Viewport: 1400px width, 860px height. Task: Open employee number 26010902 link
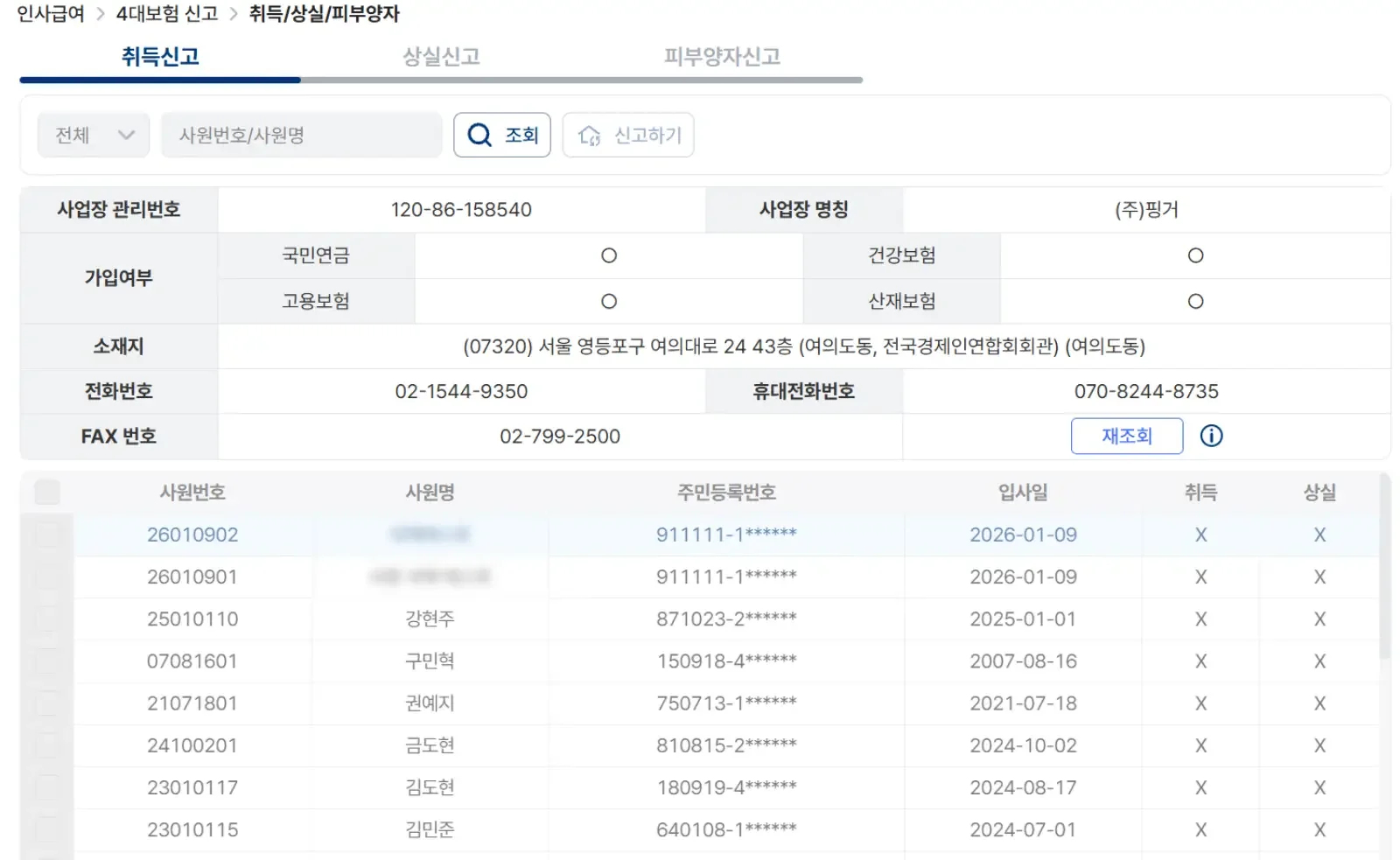[193, 535]
